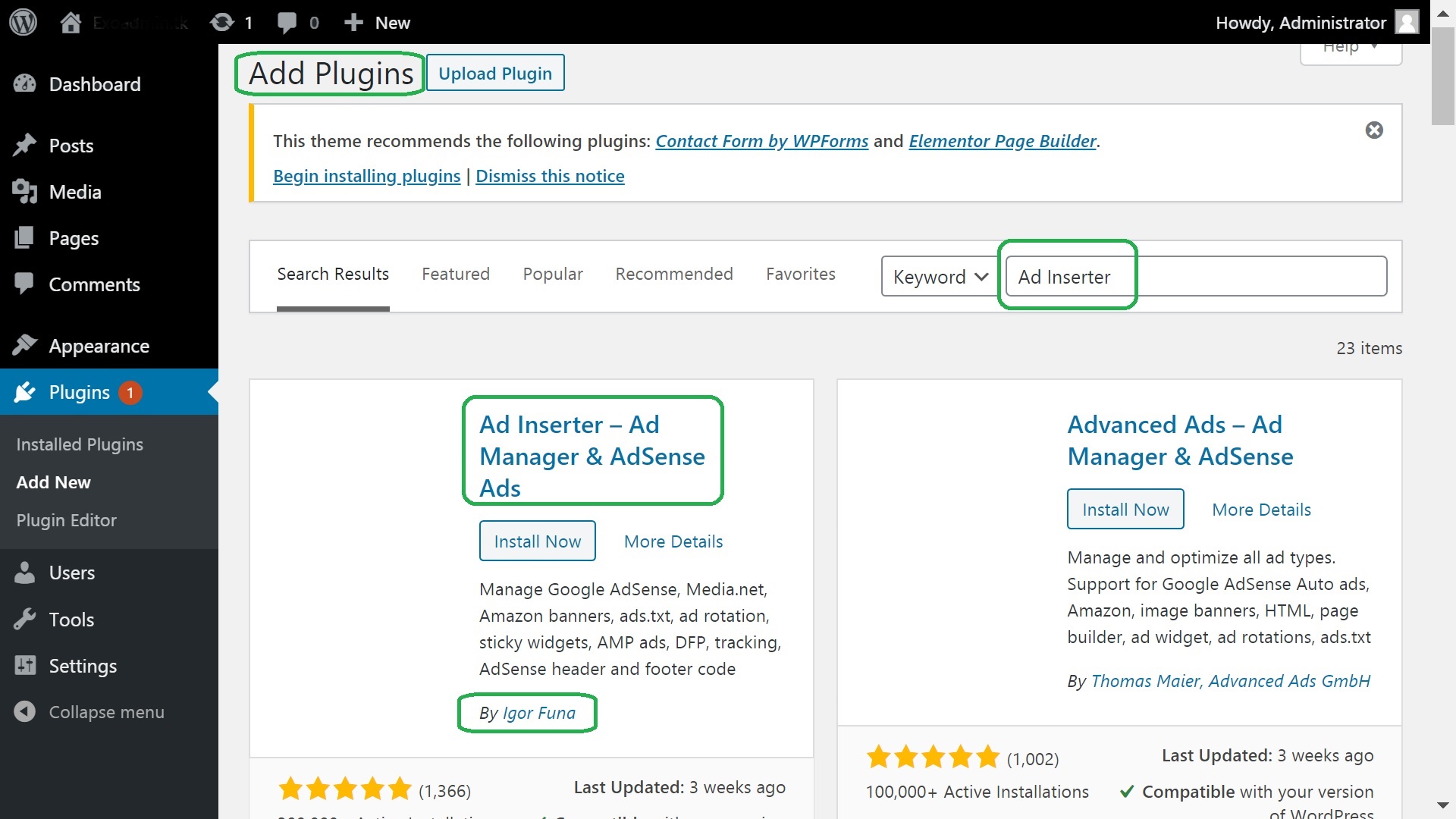Click the Plugins update count badge

[130, 392]
